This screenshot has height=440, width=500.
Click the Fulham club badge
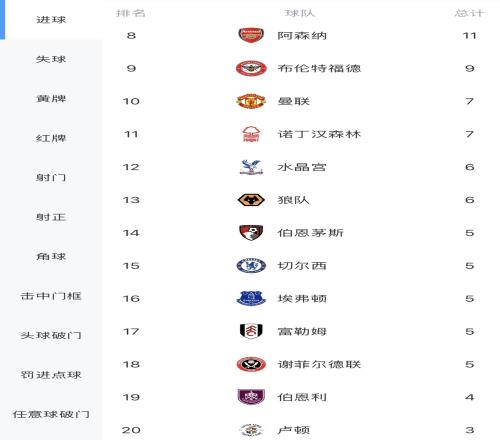(251, 331)
